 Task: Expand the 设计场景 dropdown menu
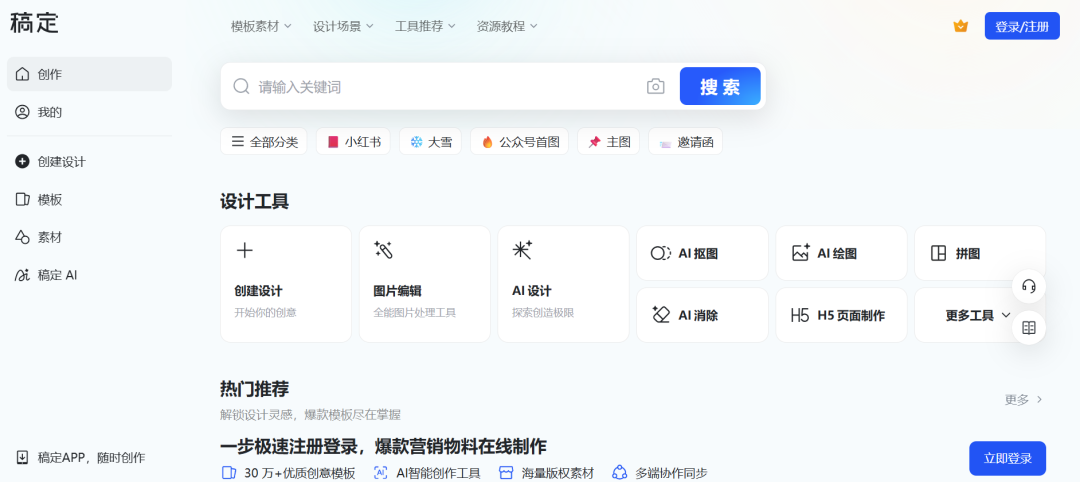pyautogui.click(x=343, y=26)
